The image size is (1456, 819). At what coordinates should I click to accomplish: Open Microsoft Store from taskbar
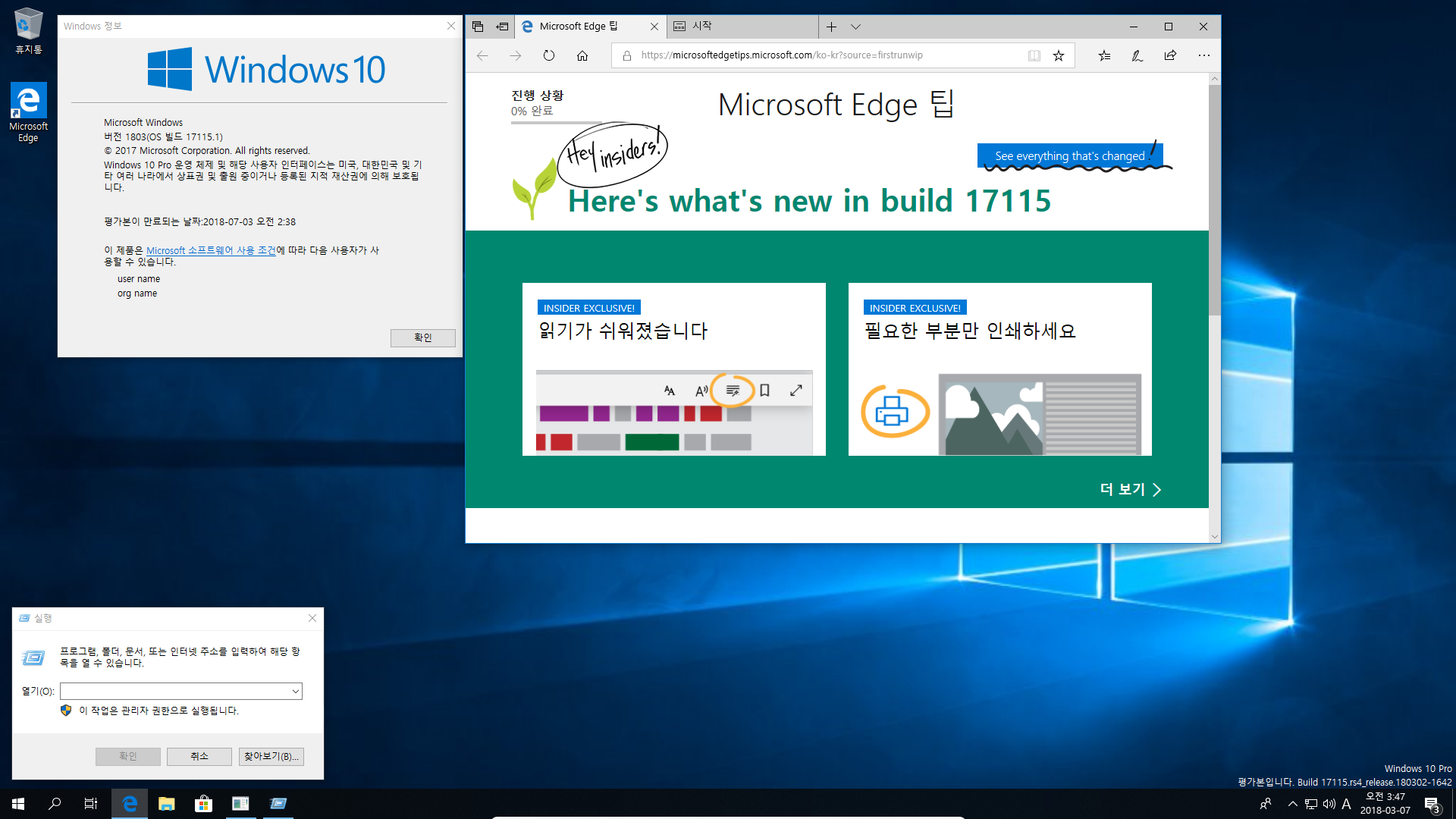203,804
